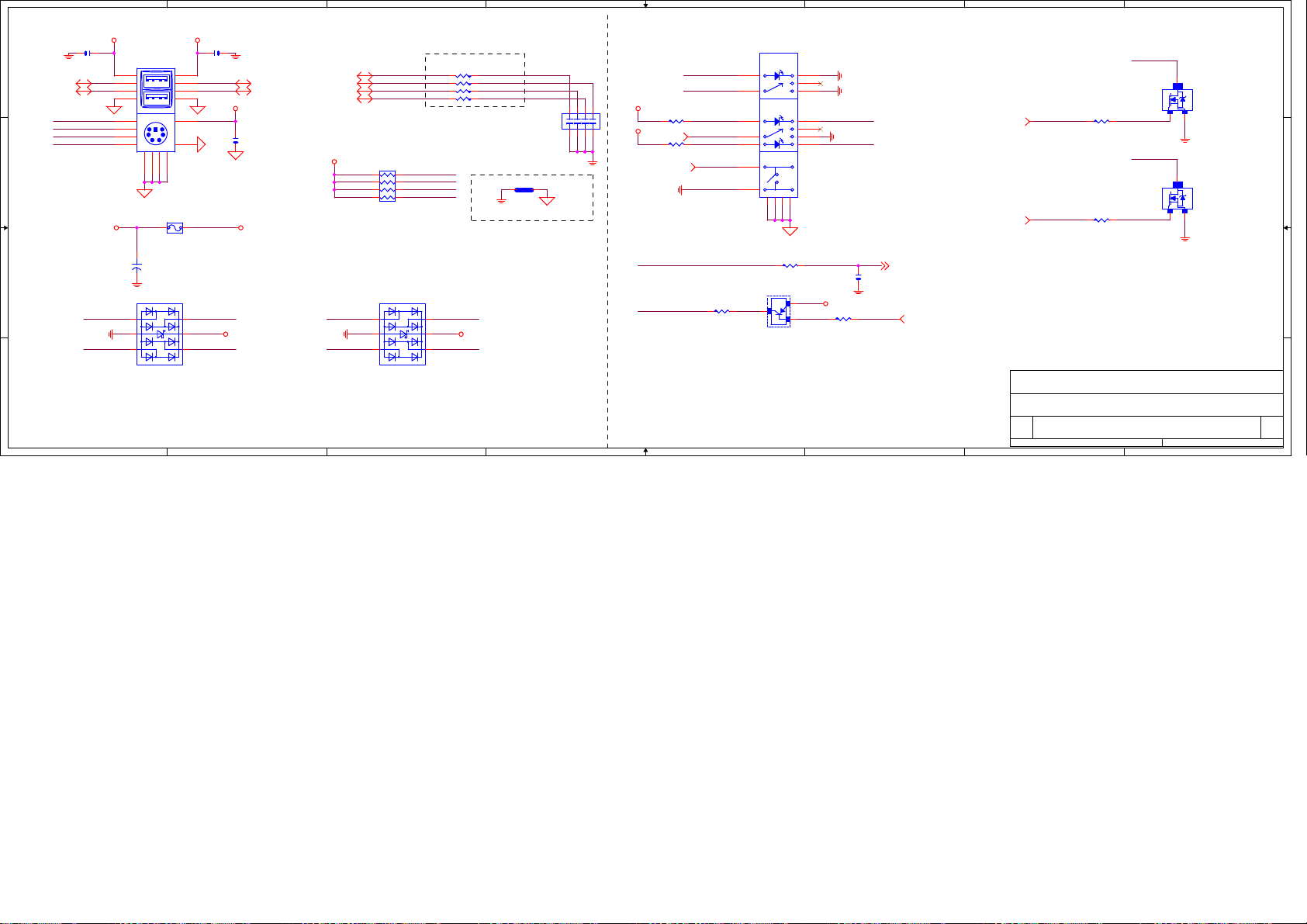Screen dimensions: 1307x924
Task: Select the base resistor feeding the dashed transistor
Action: (x=721, y=311)
